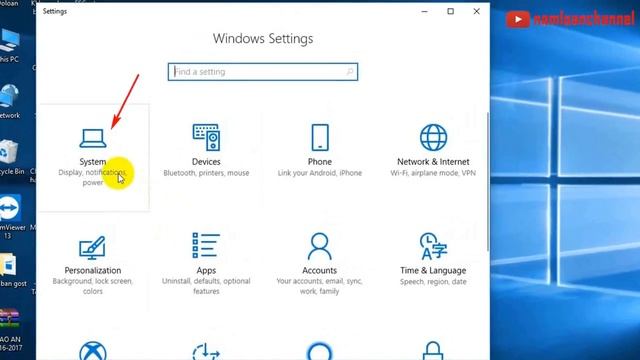Screen dimensions: 640x360
Task: Click the Apps label
Action: pyautogui.click(x=206, y=271)
